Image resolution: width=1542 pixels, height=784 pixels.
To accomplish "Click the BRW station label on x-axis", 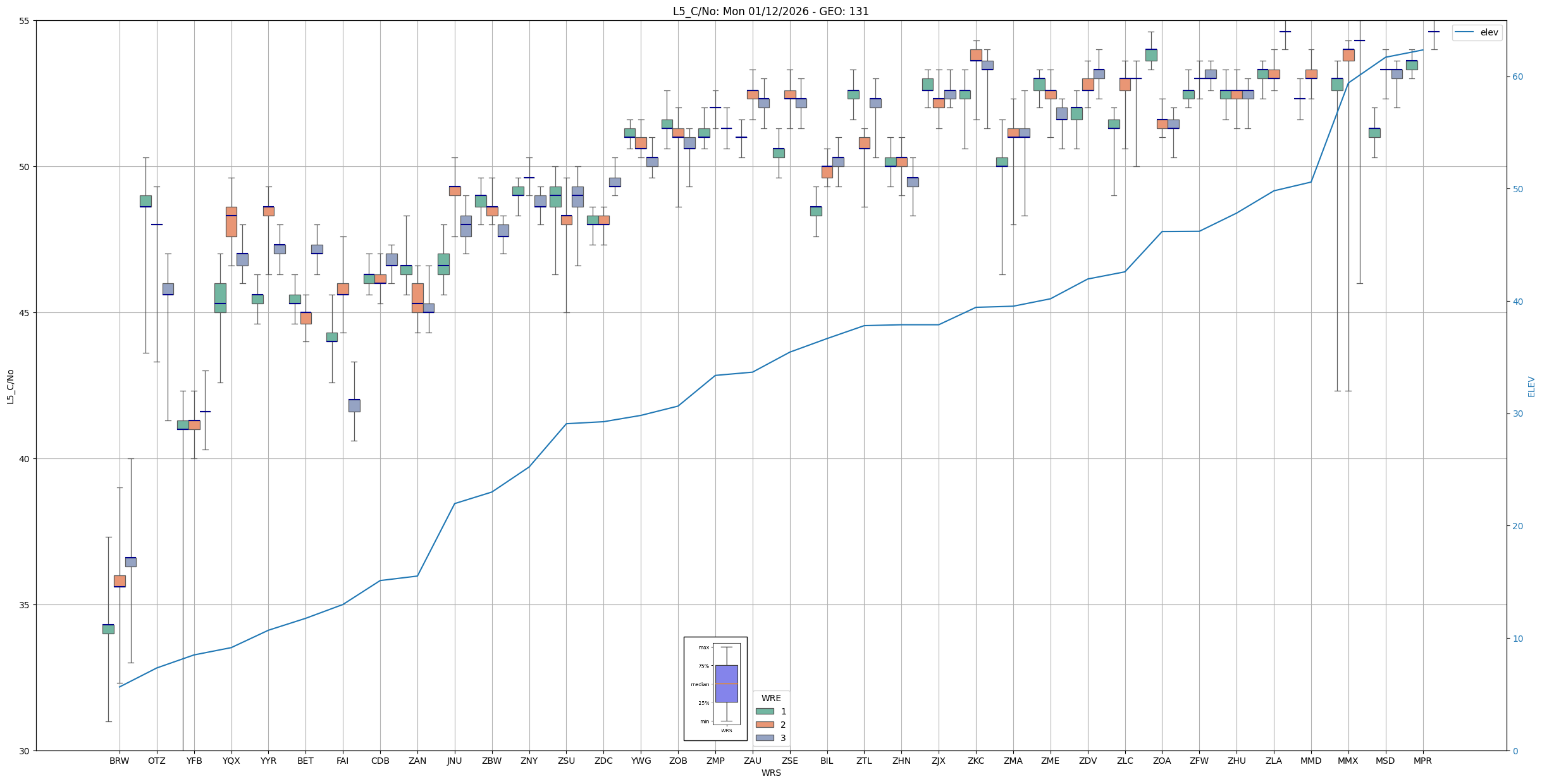I will pyautogui.click(x=119, y=761).
